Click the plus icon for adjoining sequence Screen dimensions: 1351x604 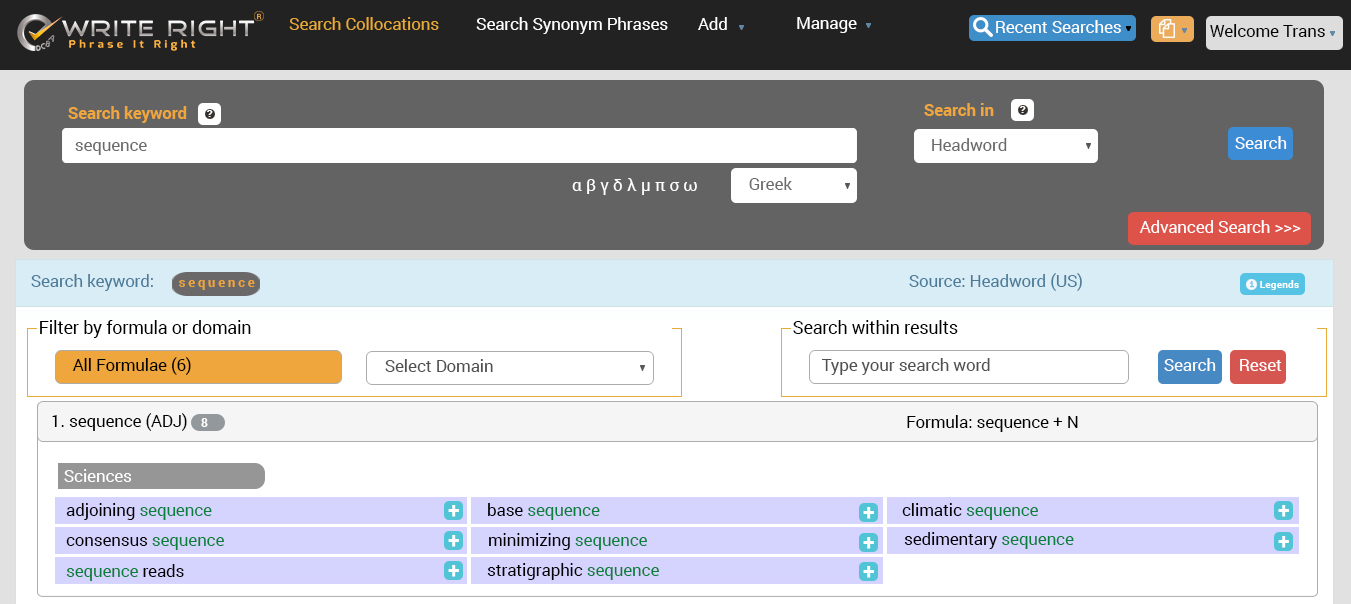(x=453, y=511)
